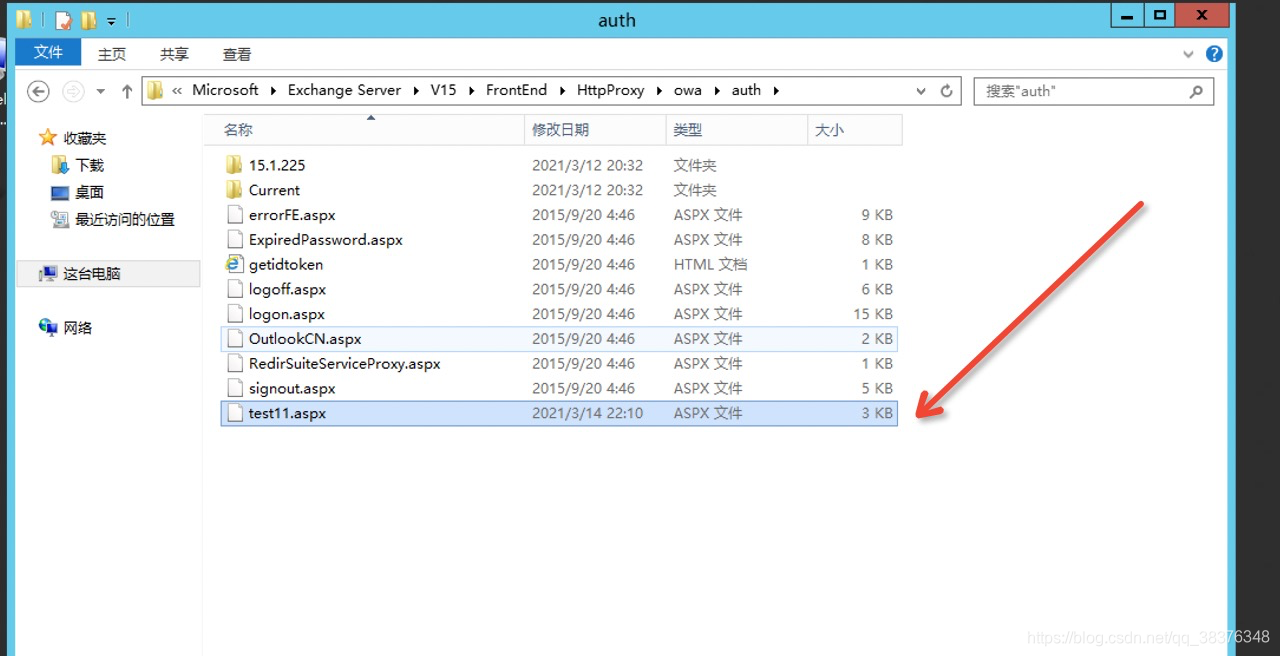
Task: Click the 最近访问的位置 icon
Action: point(60,219)
